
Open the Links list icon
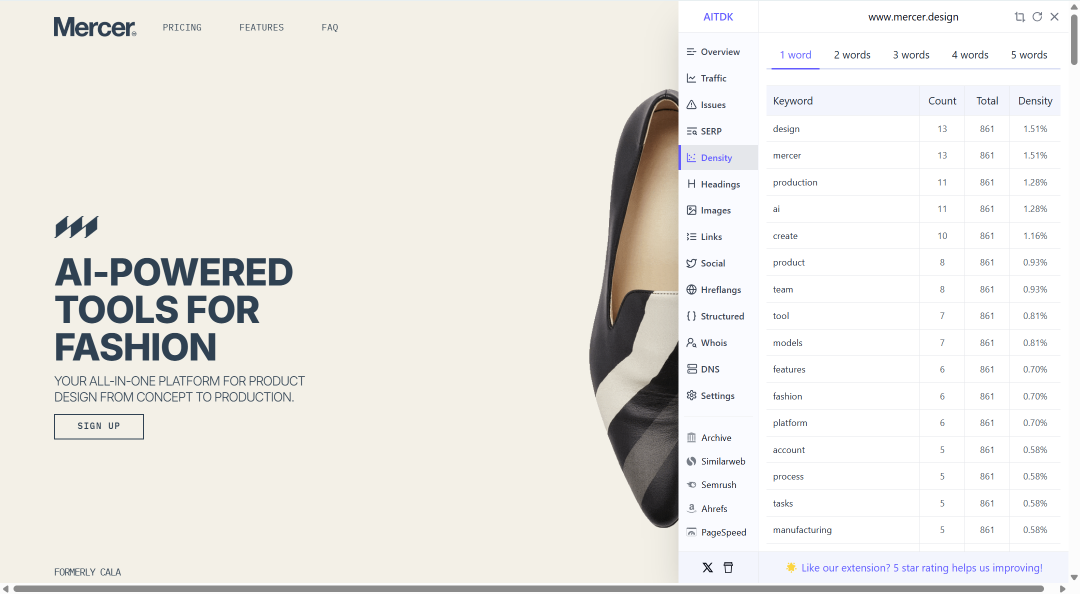click(x=692, y=236)
